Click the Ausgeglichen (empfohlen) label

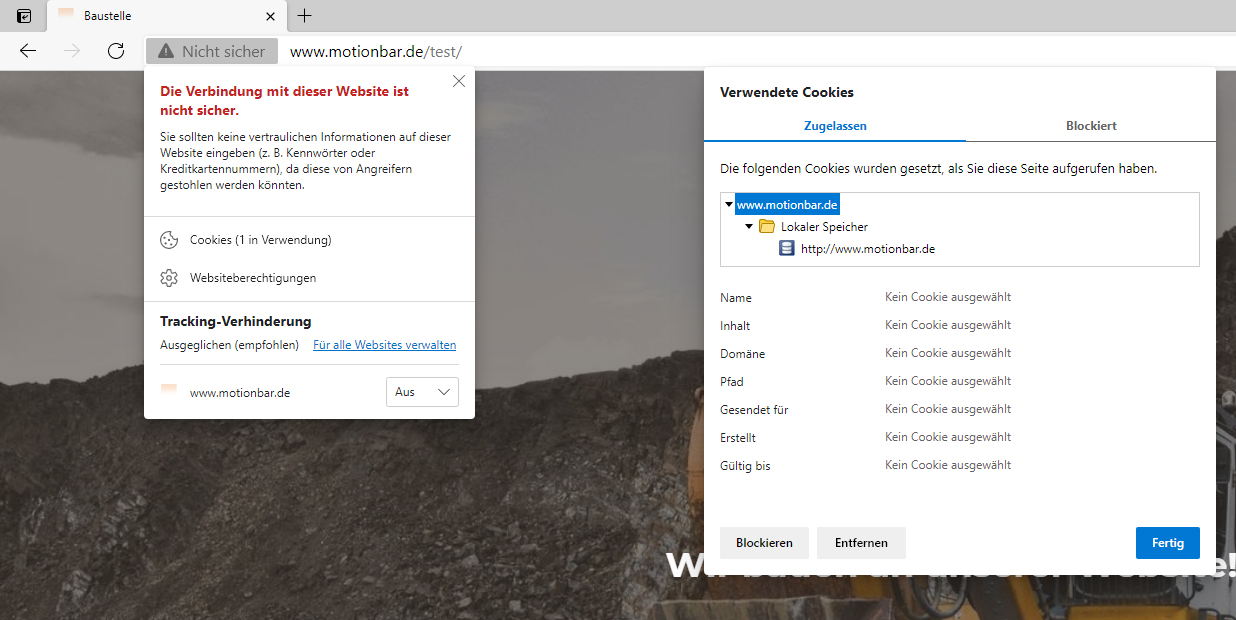(x=229, y=345)
